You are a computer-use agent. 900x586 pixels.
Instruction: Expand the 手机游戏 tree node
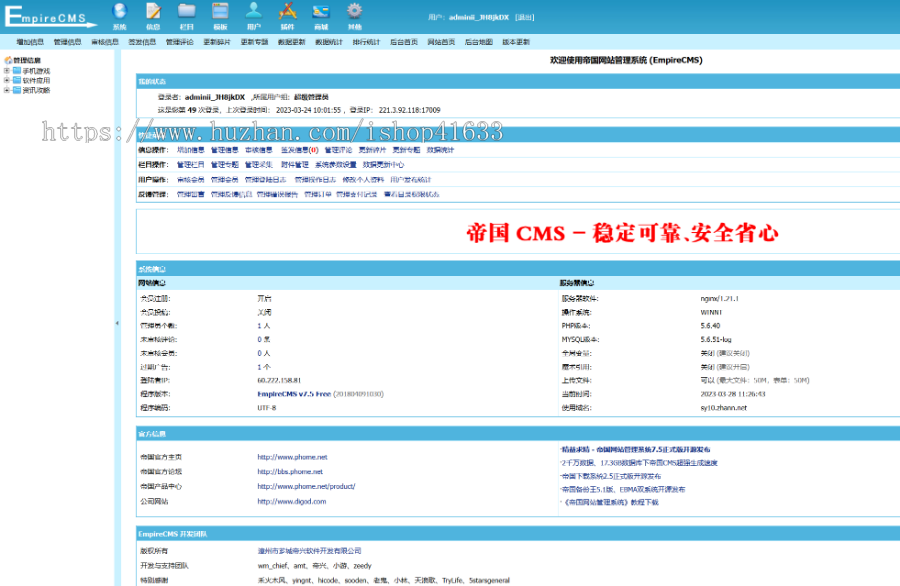coord(7,71)
